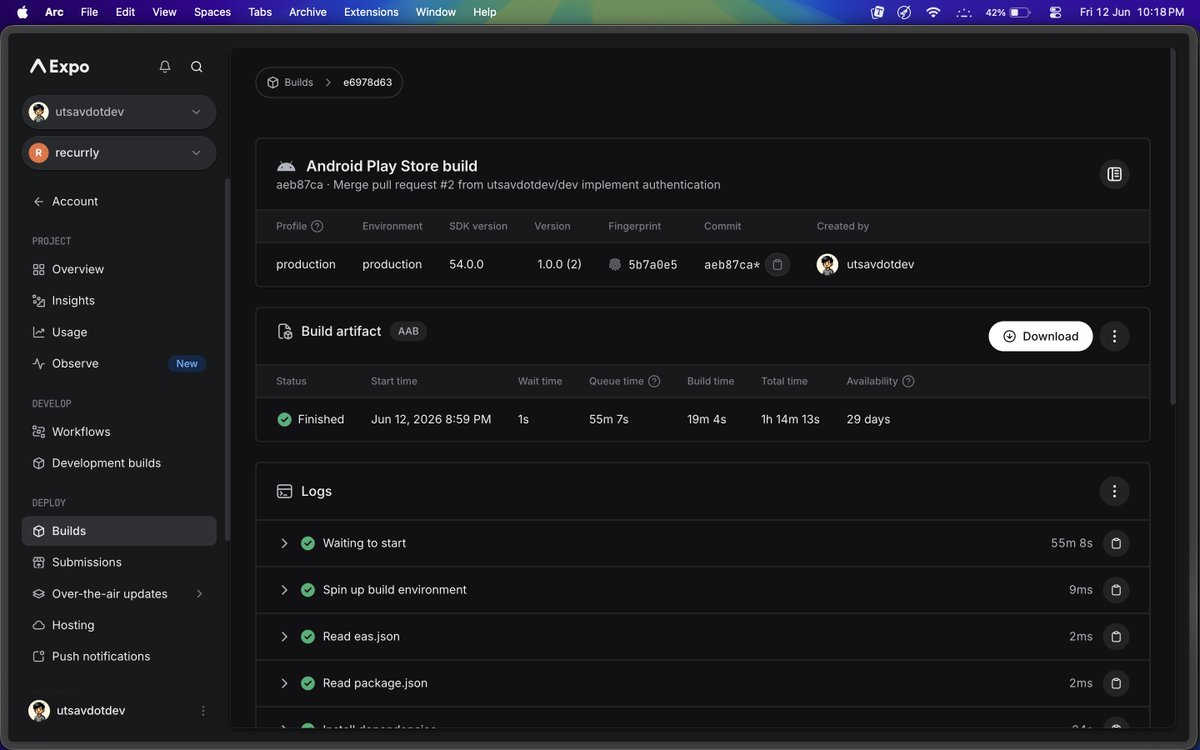1200x750 pixels.
Task: Open Workflows in the sidebar
Action: [119, 431]
